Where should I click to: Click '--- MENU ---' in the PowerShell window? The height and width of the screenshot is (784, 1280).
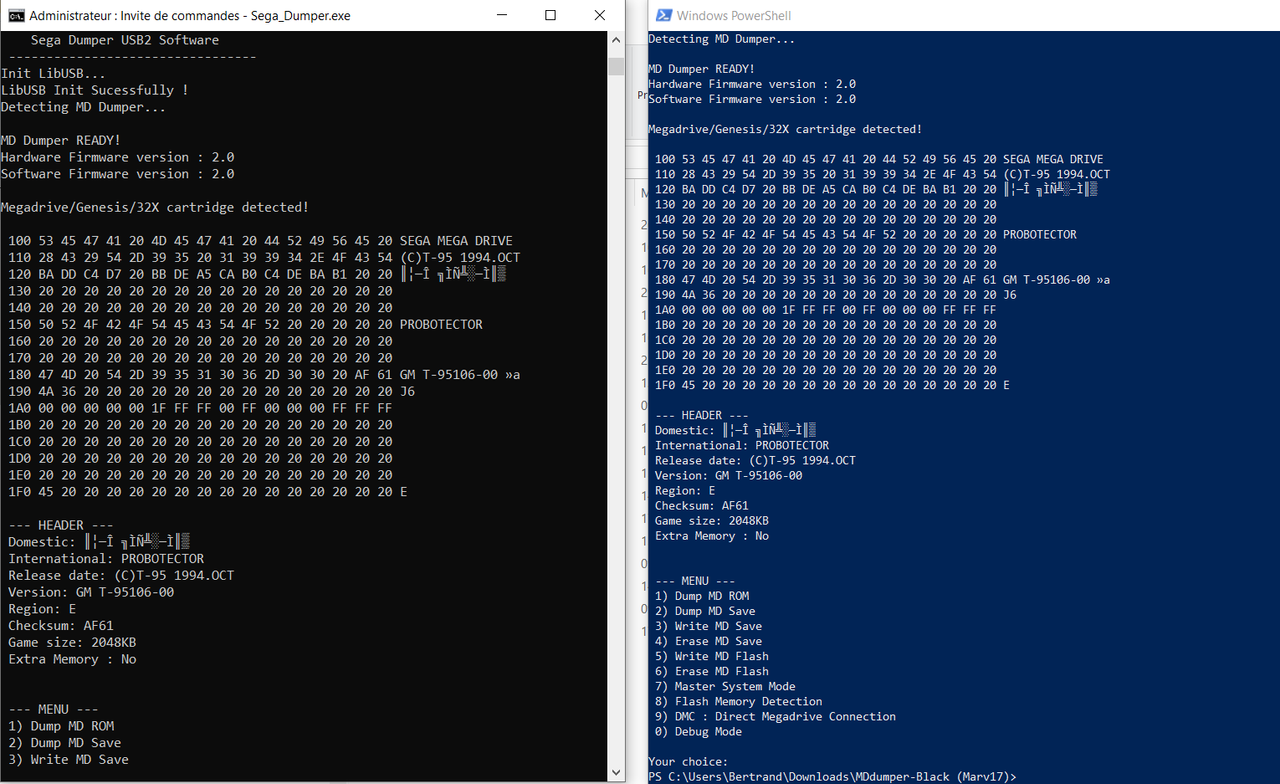point(695,581)
